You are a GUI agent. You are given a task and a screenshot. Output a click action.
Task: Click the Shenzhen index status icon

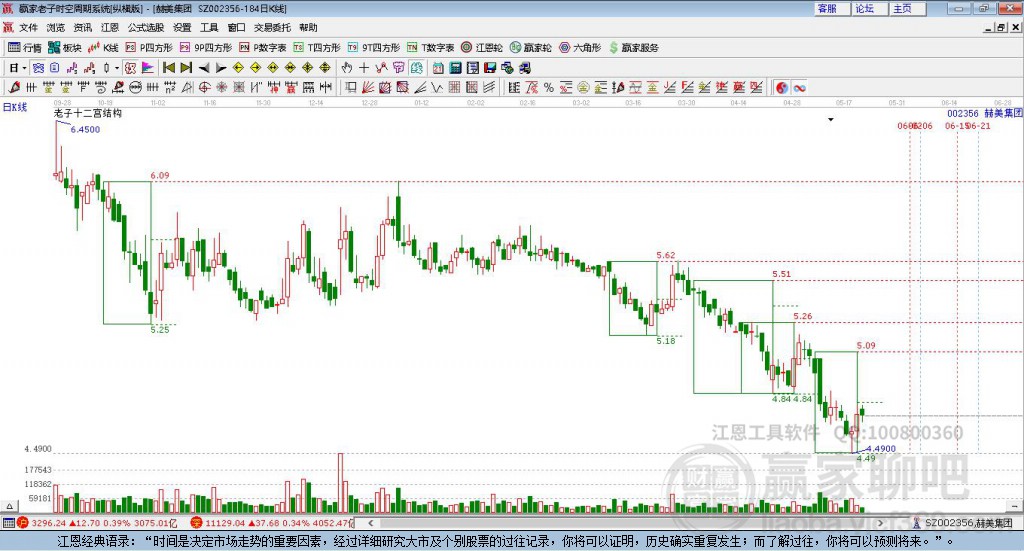click(x=196, y=523)
